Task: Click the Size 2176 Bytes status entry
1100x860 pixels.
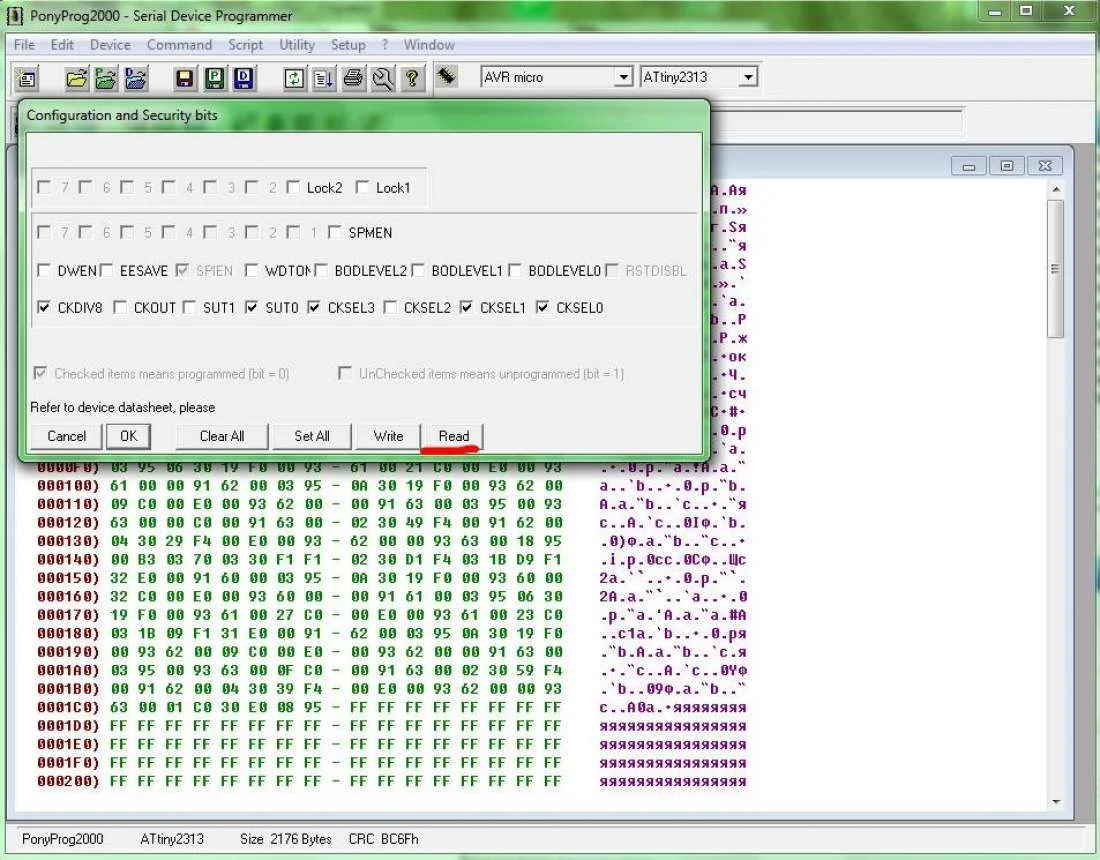Action: click(286, 839)
